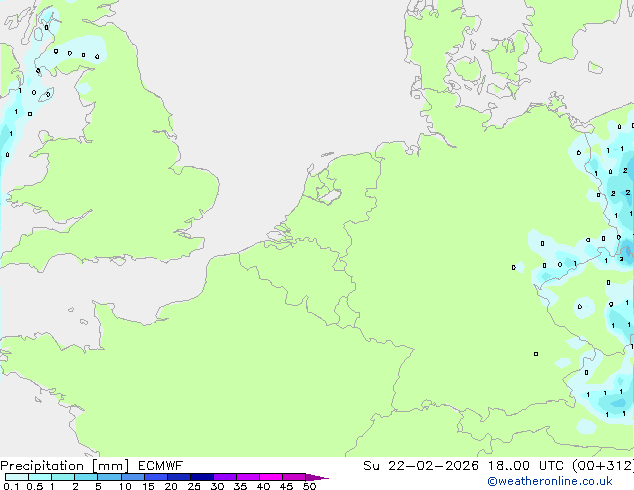Click the "20" legend scale label

coord(171,486)
